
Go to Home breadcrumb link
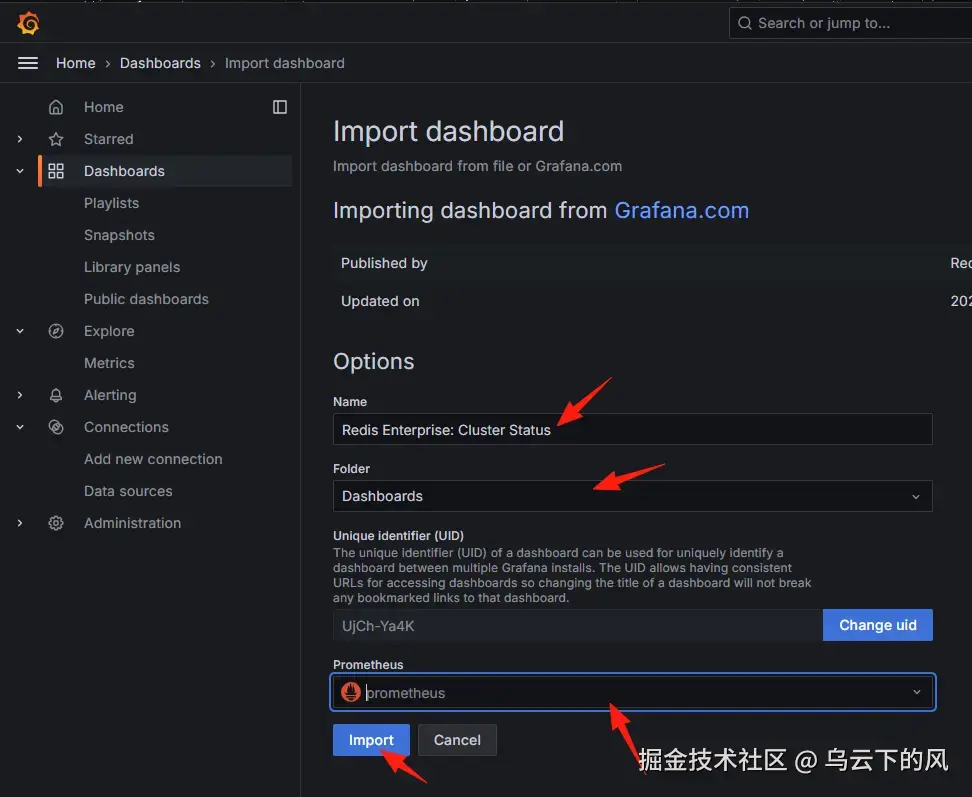pos(76,63)
